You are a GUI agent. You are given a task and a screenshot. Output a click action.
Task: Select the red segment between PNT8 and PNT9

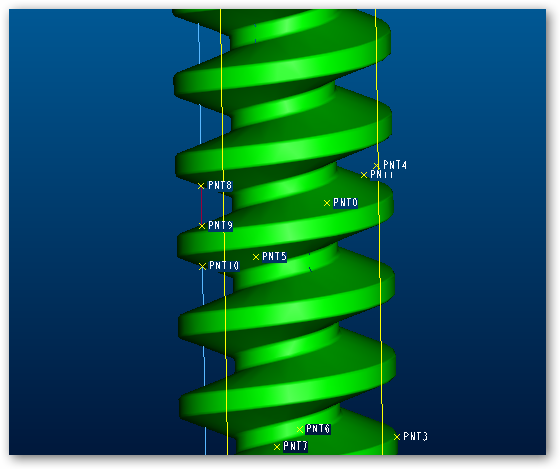coord(201,206)
